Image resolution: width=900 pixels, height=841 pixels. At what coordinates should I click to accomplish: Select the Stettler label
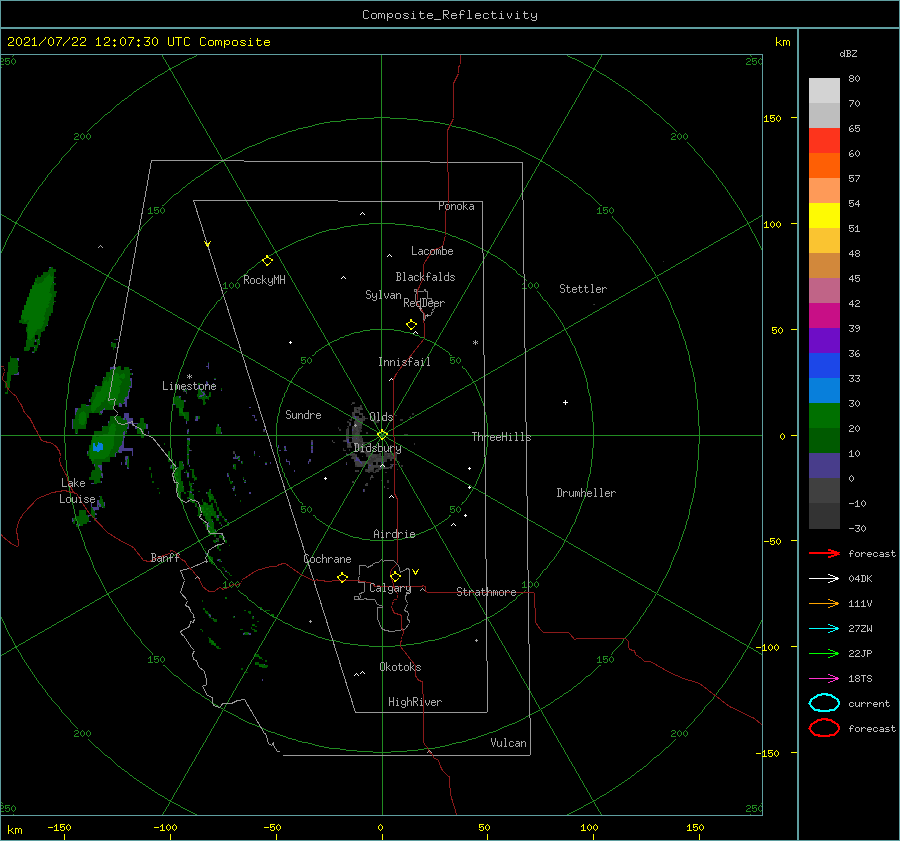[x=583, y=289]
